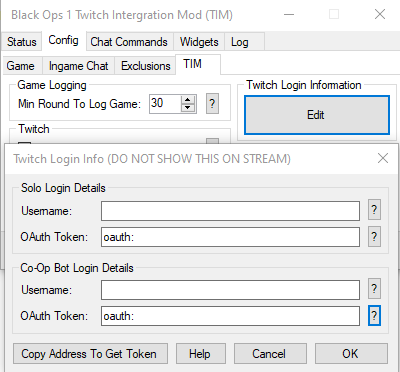
Task: Select the Config tab
Action: (63, 40)
